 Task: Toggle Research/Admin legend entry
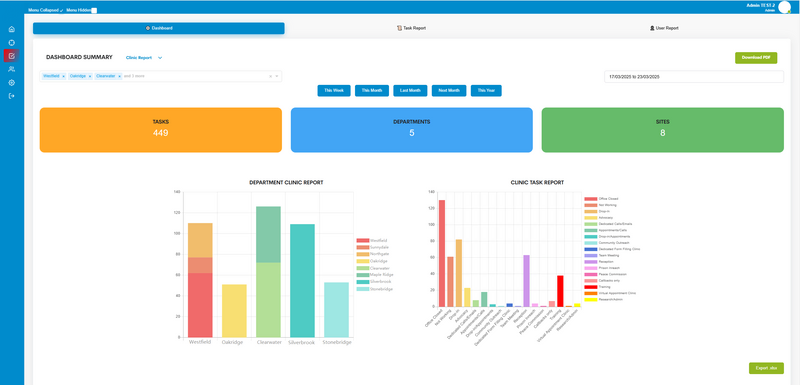[603, 299]
